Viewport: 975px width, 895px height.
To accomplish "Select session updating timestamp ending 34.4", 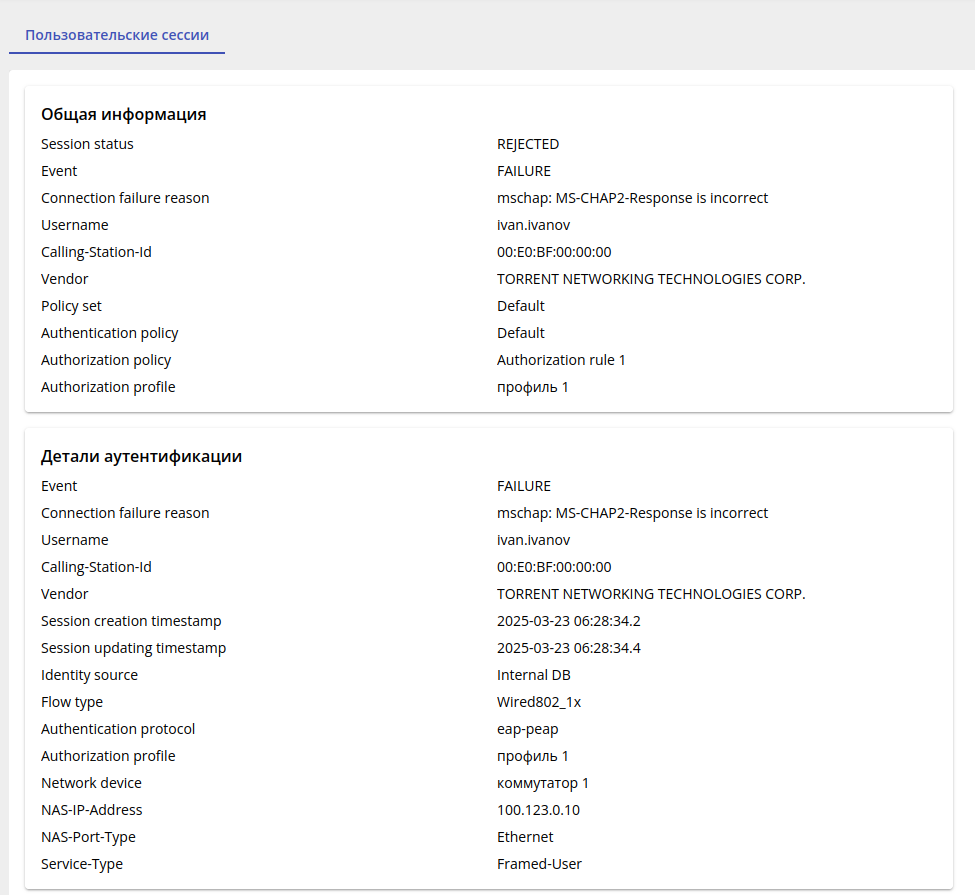I will (568, 648).
